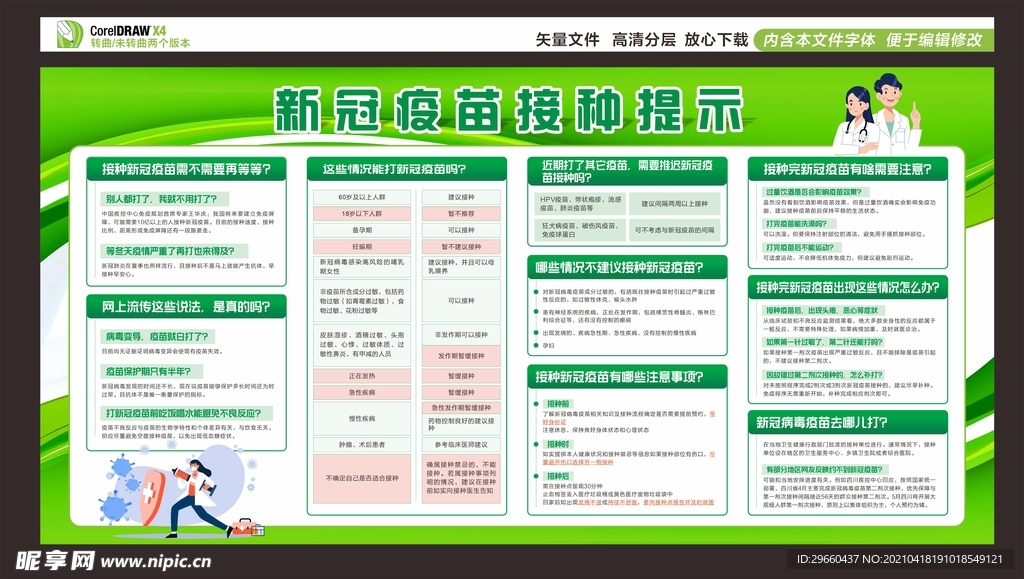Click the table cell "暂不推荐"
The height and width of the screenshot is (579, 1024).
tap(461, 213)
